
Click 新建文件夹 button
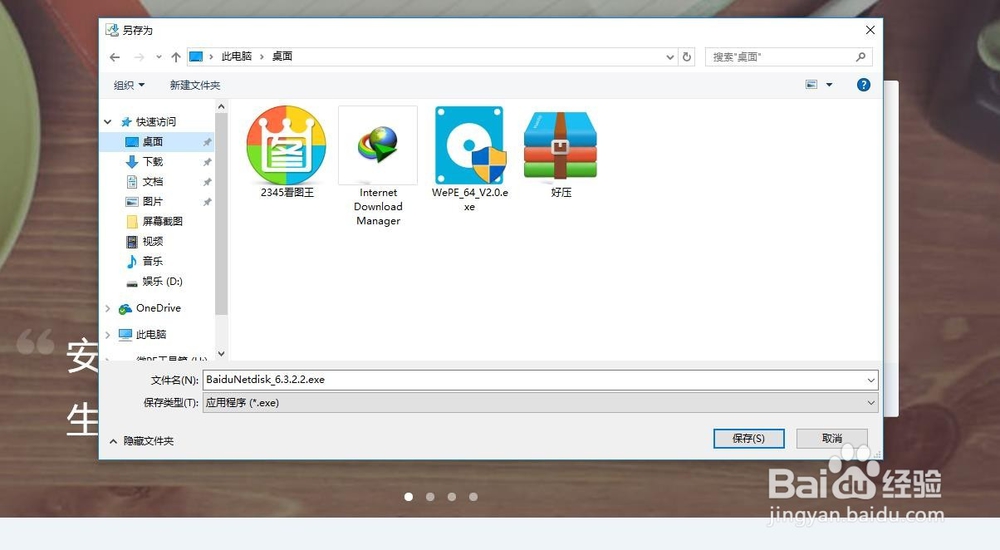coord(195,85)
